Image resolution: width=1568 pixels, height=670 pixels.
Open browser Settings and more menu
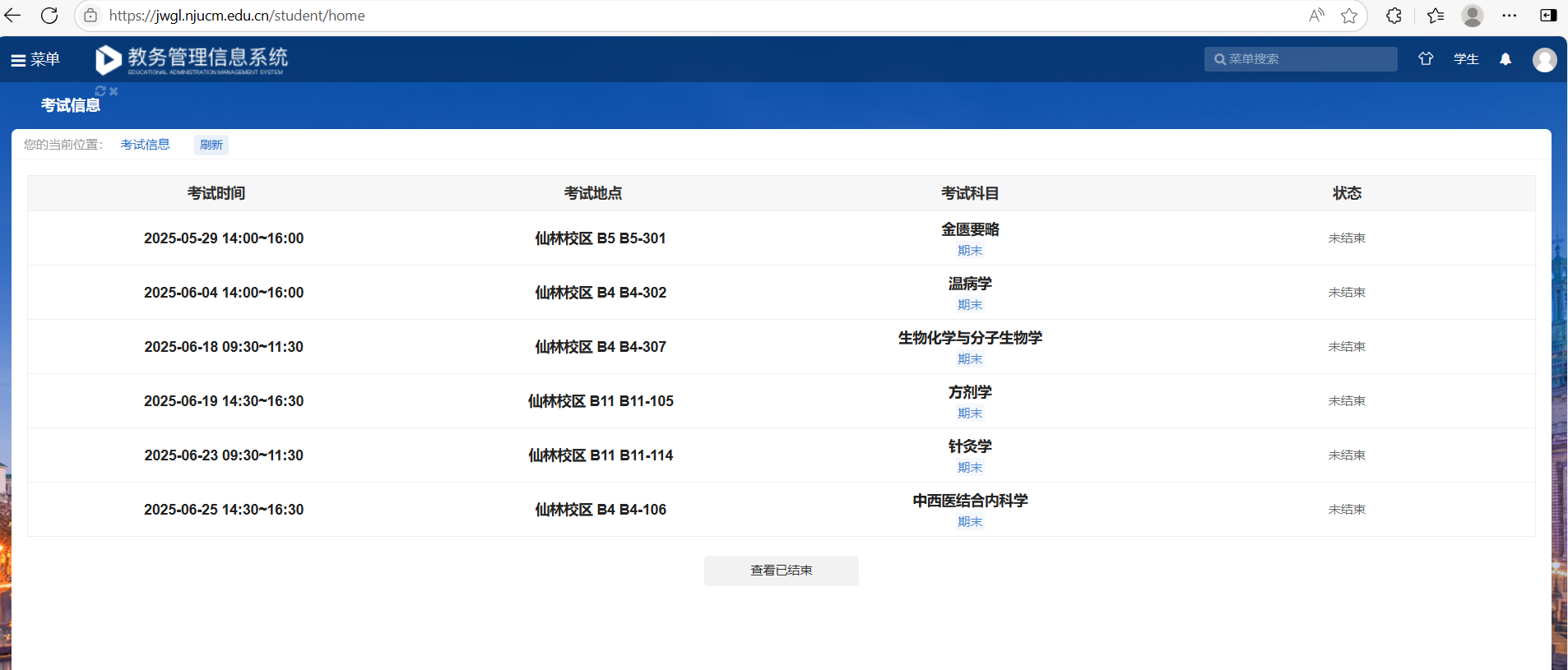1509,16
